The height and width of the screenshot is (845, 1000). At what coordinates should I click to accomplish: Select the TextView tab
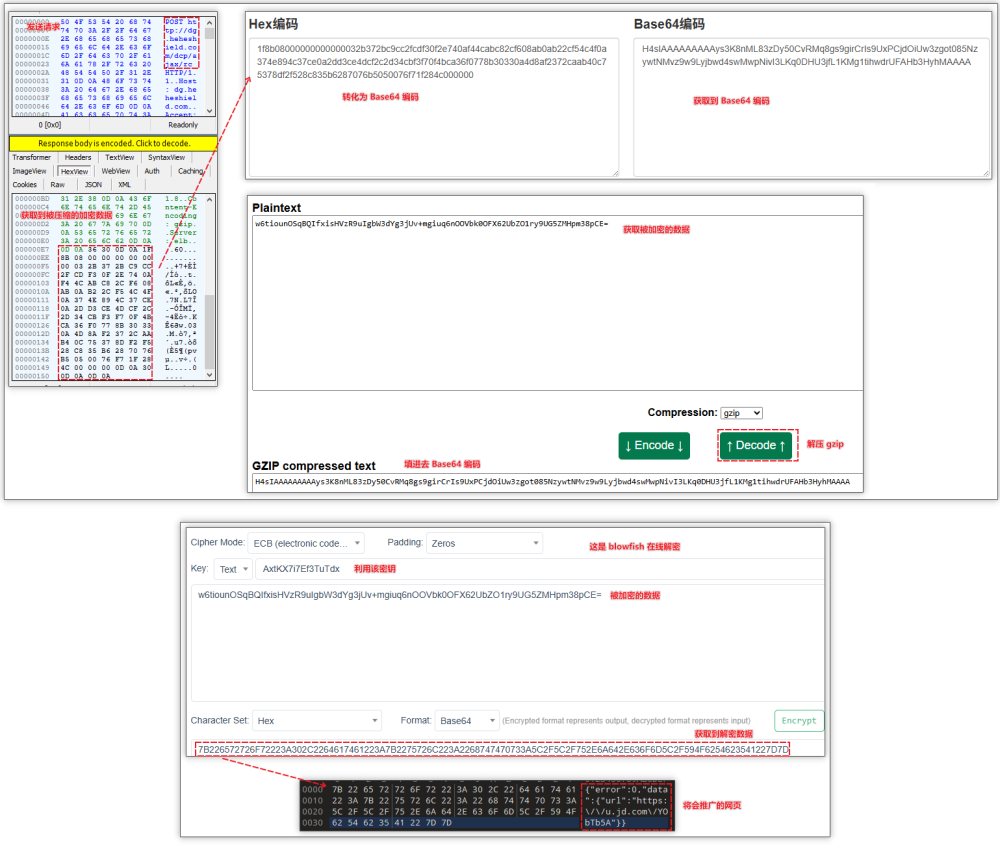[x=119, y=158]
